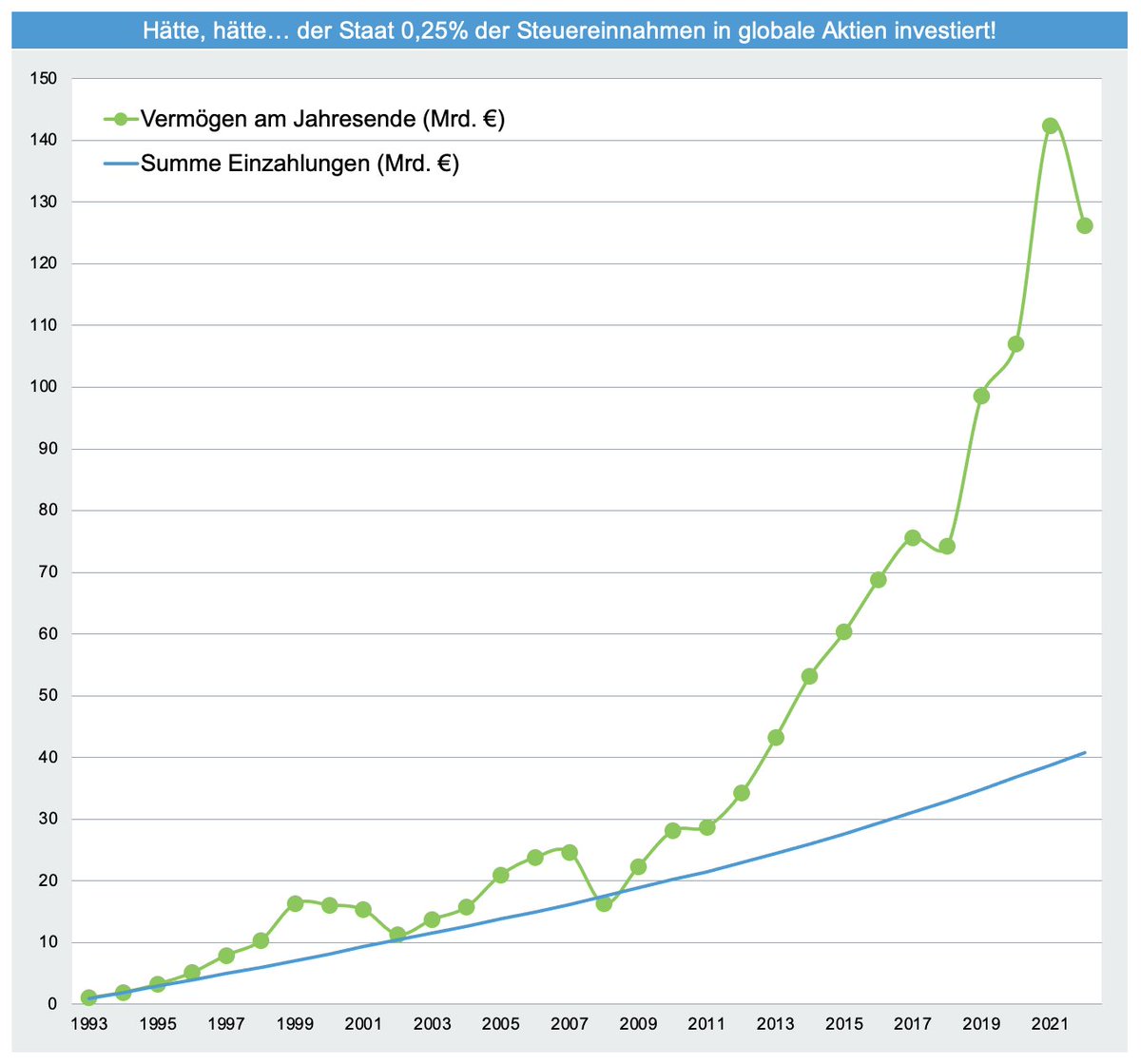Click the blue line legend icon

[x=121, y=163]
